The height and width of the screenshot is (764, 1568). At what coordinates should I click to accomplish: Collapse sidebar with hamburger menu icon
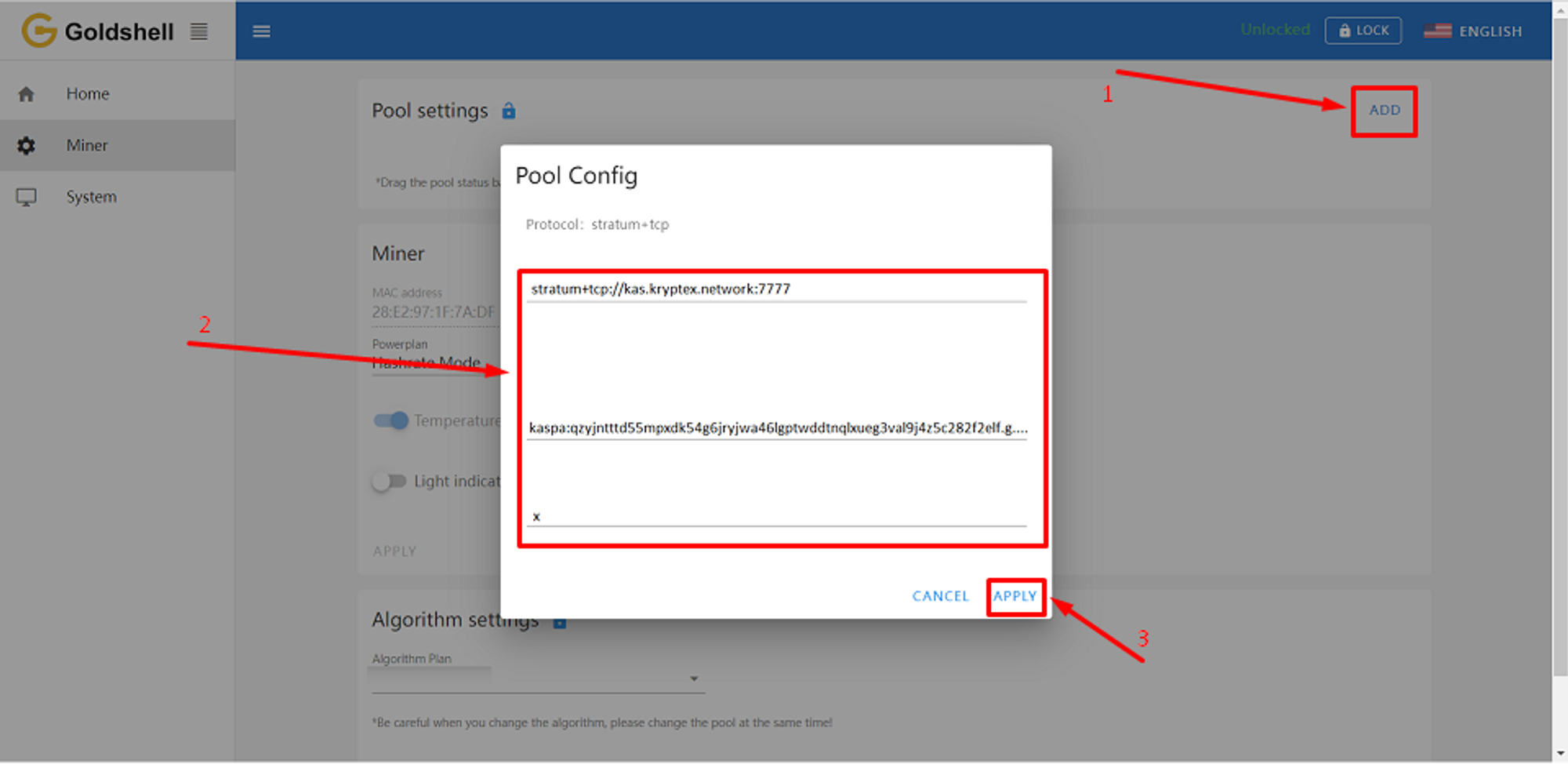point(261,31)
